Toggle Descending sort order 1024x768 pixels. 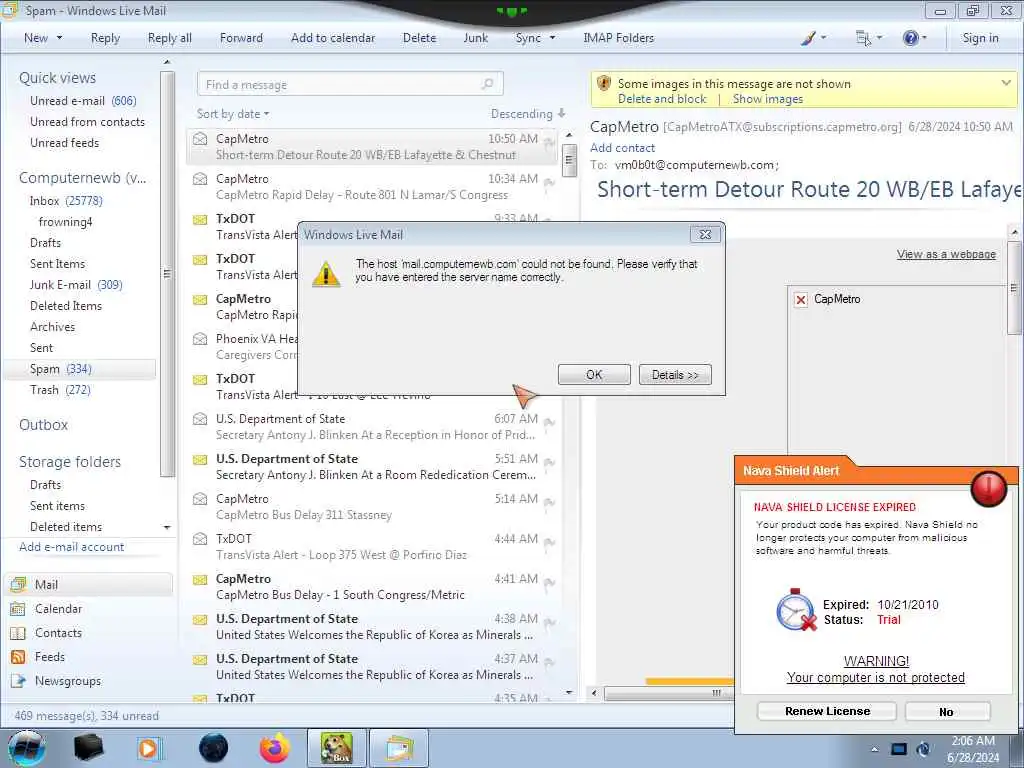(x=528, y=114)
